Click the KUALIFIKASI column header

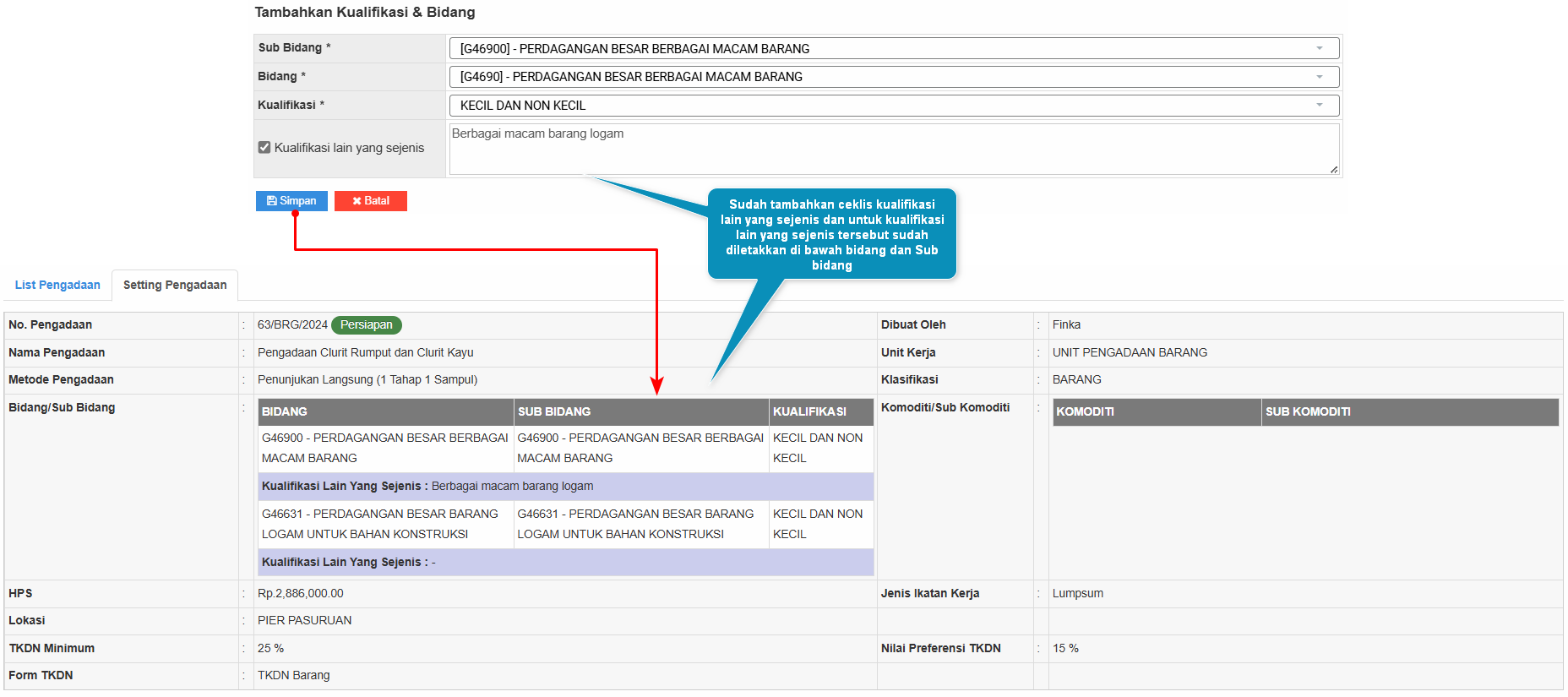pos(820,412)
